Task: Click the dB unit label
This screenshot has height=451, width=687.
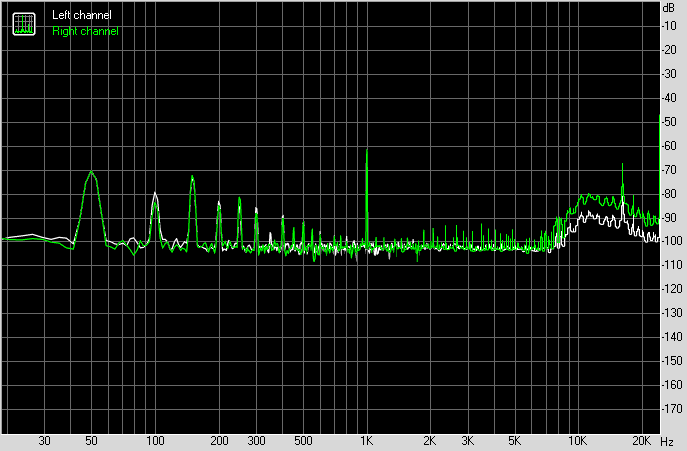Action: [x=669, y=7]
